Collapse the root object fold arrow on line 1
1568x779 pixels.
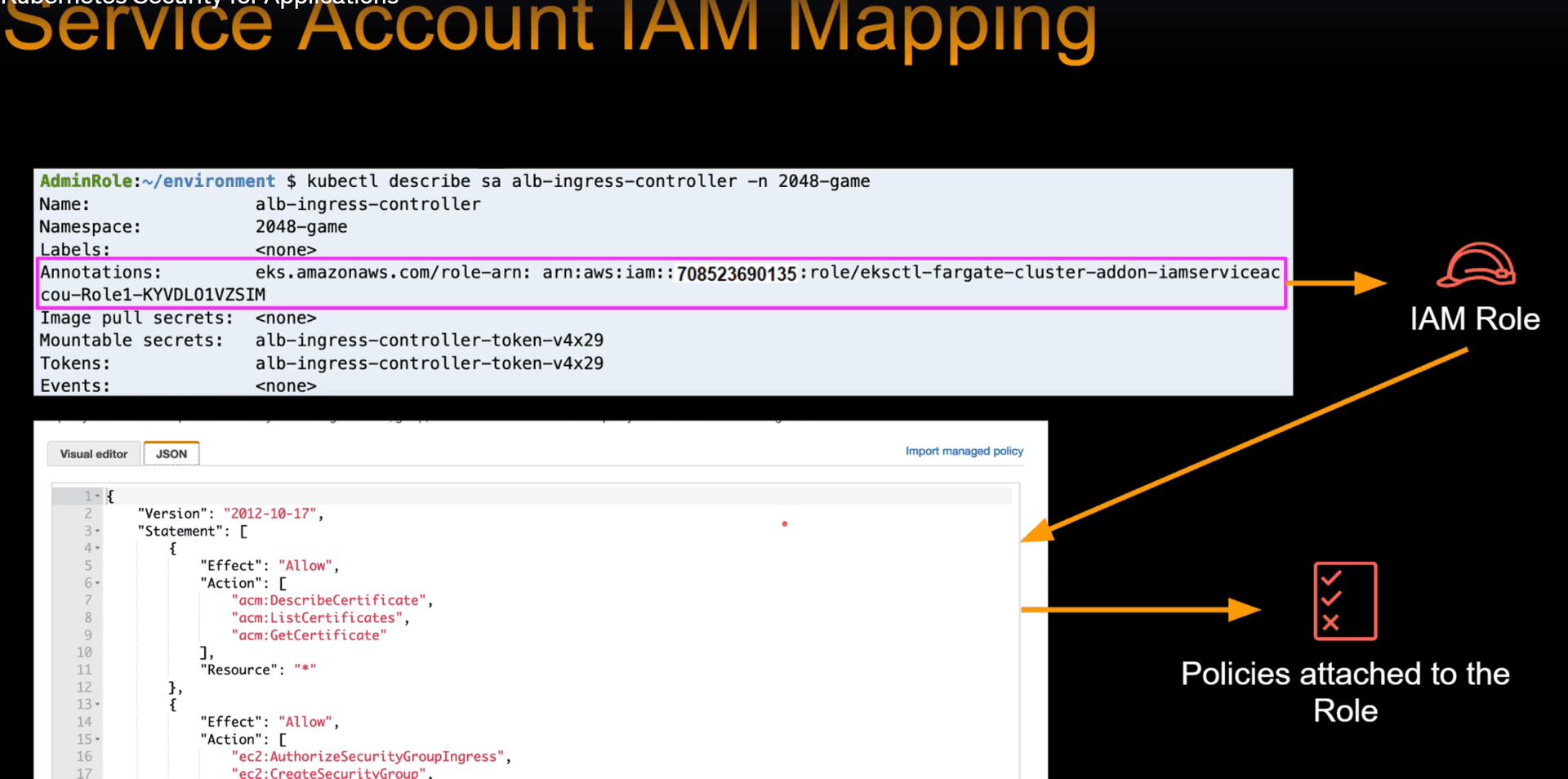pyautogui.click(x=98, y=496)
